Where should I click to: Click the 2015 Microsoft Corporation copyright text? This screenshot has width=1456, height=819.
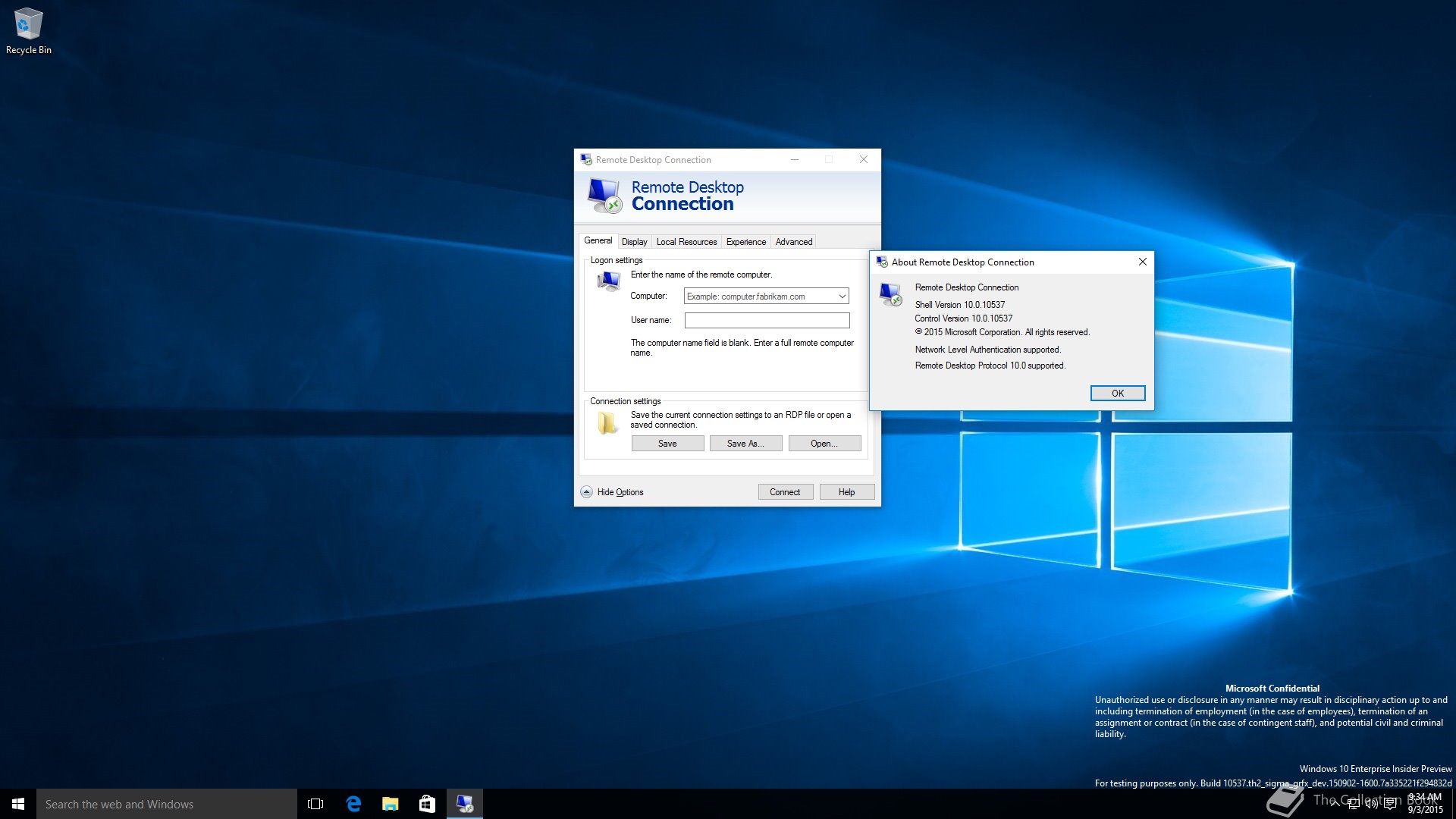pyautogui.click(x=1002, y=332)
